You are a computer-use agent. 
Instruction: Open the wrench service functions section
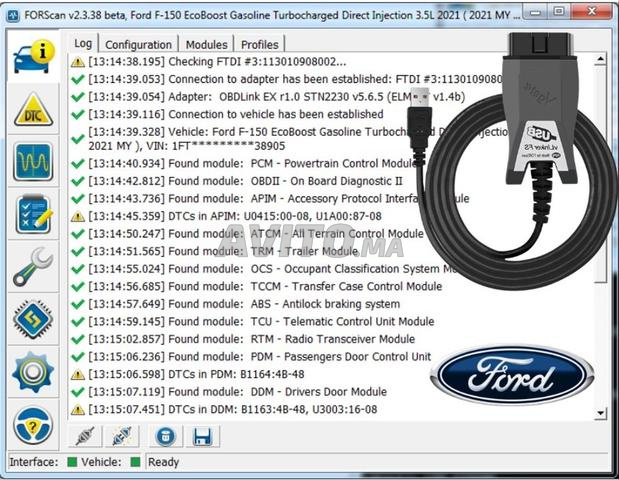point(34,267)
